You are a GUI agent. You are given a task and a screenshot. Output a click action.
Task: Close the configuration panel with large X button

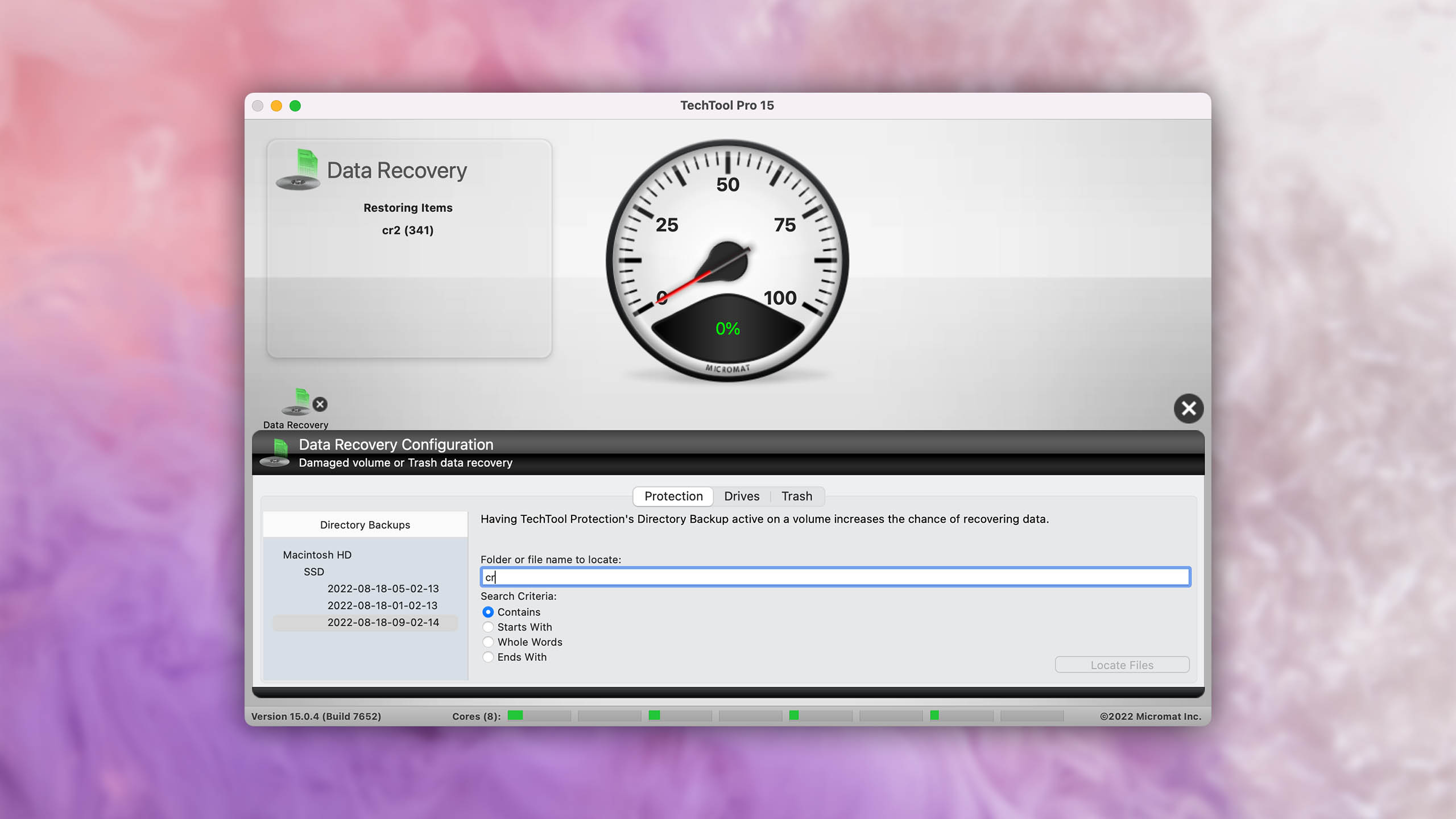(1189, 408)
